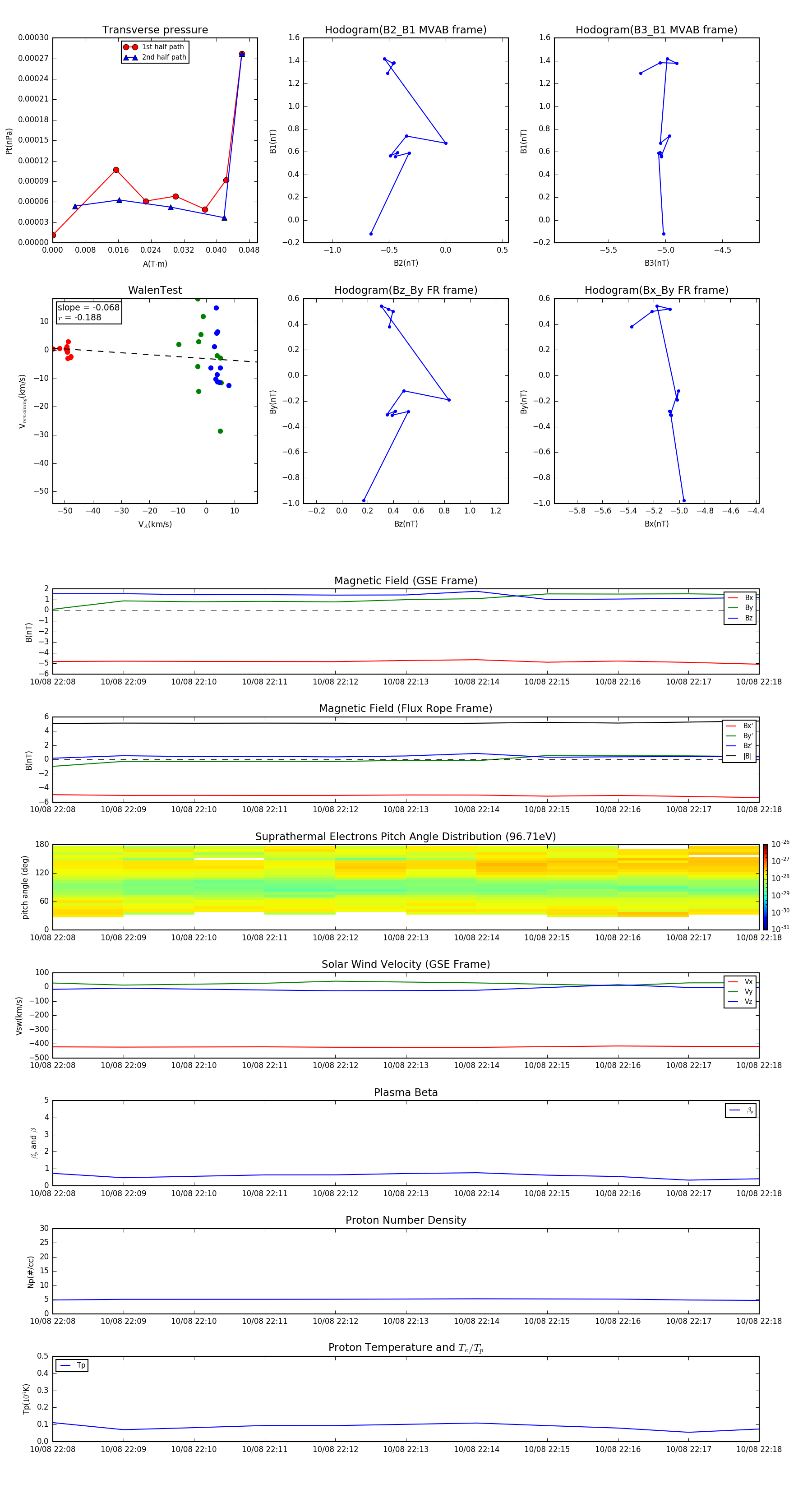
Task: Click the 'Proton Temperature and Te/Tp' title
Action: [406, 1348]
